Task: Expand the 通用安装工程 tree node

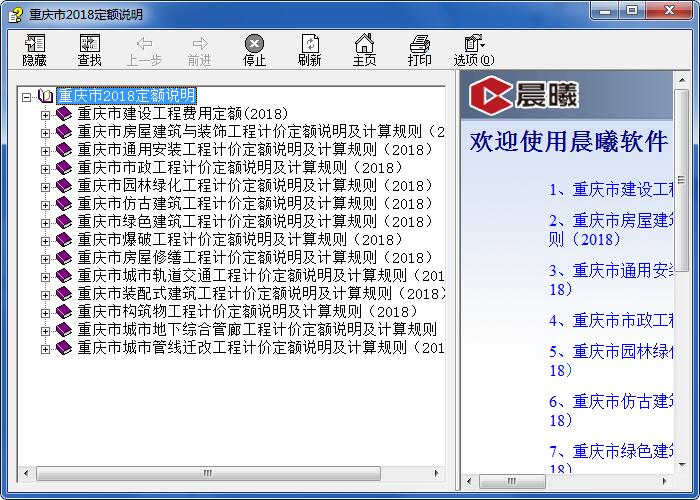Action: (x=45, y=151)
